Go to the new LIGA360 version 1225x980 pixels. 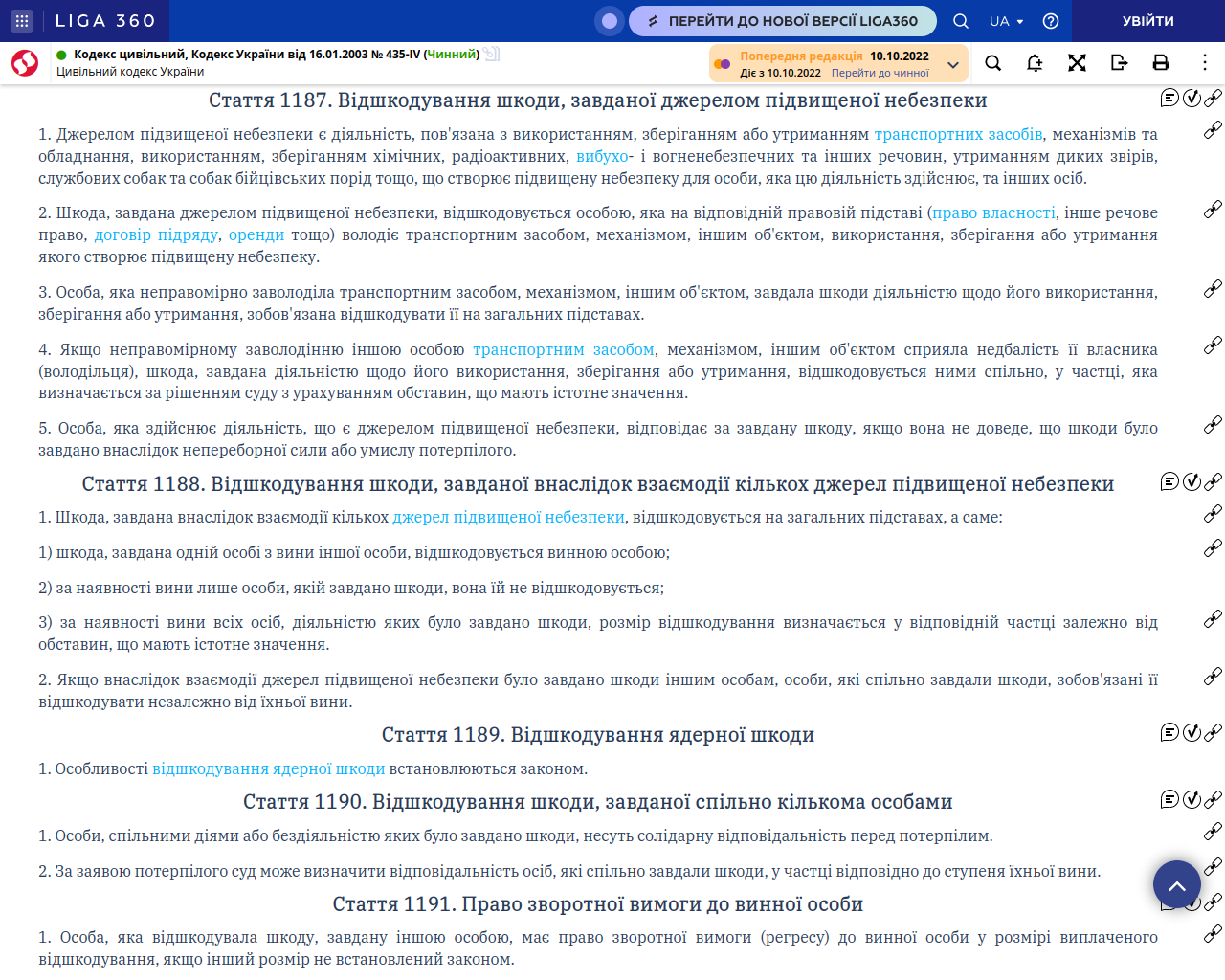coord(782,21)
